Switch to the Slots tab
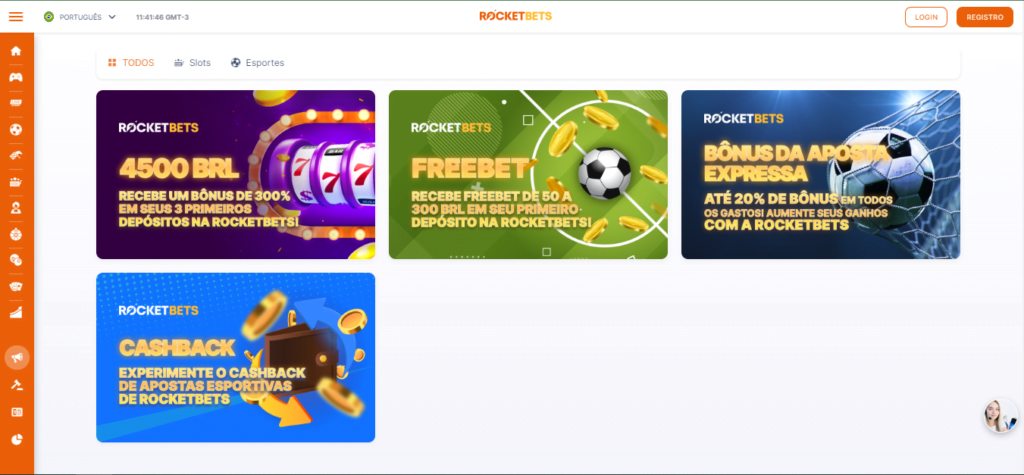Viewport: 1024px width, 475px height. (x=192, y=63)
